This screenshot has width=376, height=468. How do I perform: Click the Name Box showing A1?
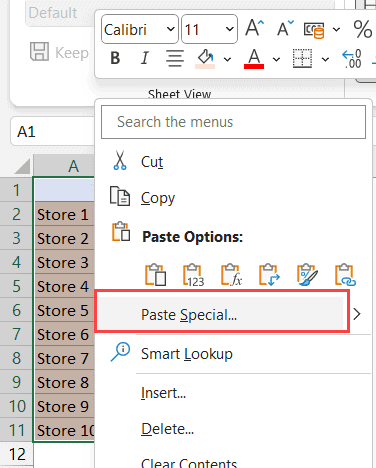click(x=53, y=132)
